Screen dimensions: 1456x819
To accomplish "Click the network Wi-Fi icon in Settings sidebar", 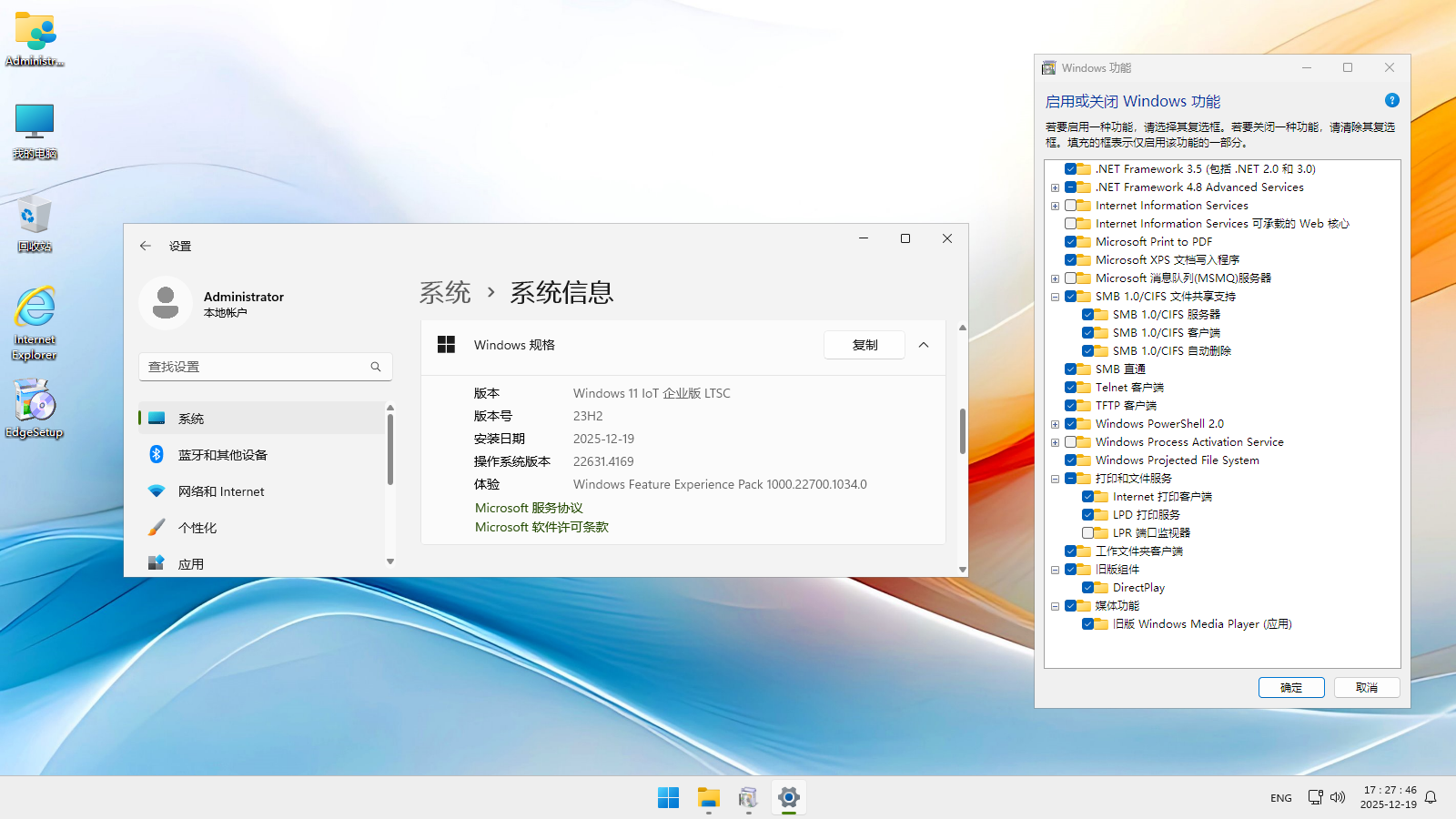I will tap(157, 490).
